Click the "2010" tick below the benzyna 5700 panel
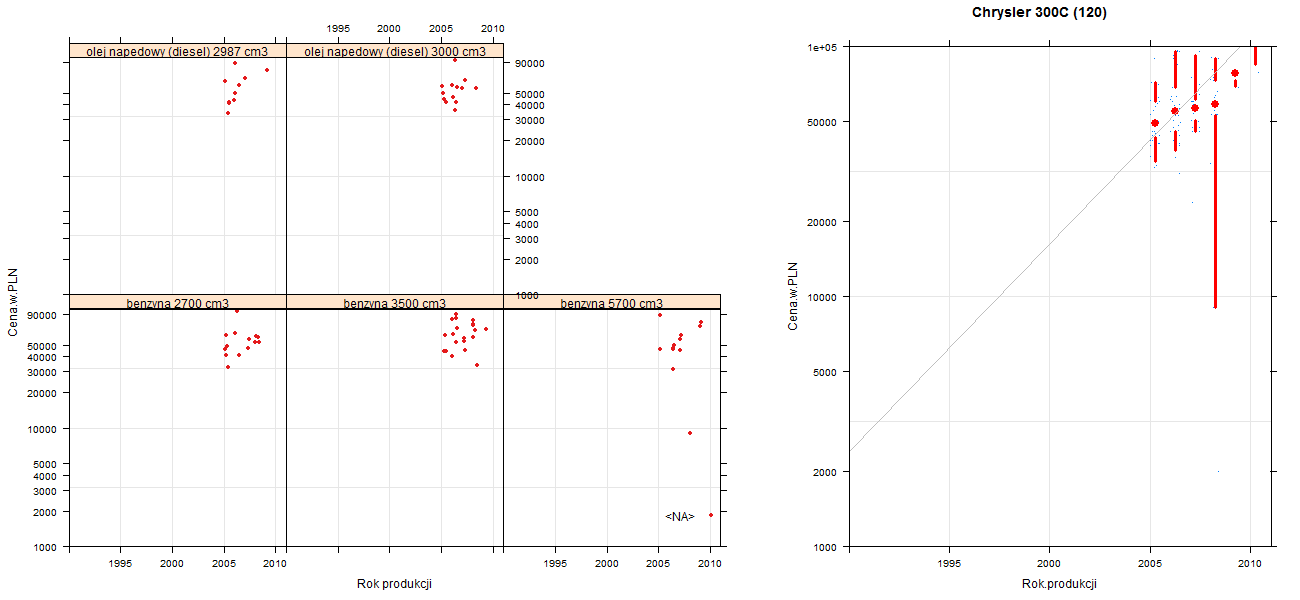This screenshot has height=600, width=1300. pos(710,564)
